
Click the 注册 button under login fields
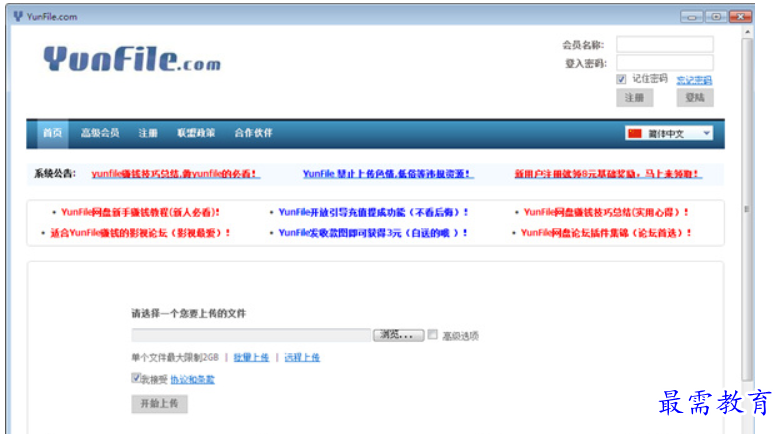[635, 98]
